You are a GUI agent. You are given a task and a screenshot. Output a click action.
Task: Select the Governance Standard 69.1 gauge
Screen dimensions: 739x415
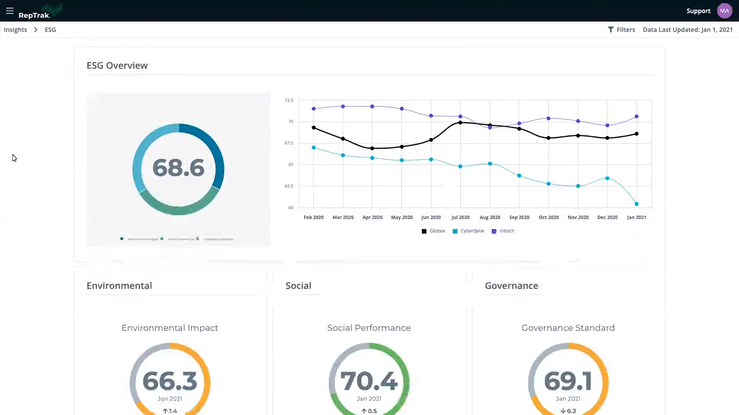(x=568, y=379)
